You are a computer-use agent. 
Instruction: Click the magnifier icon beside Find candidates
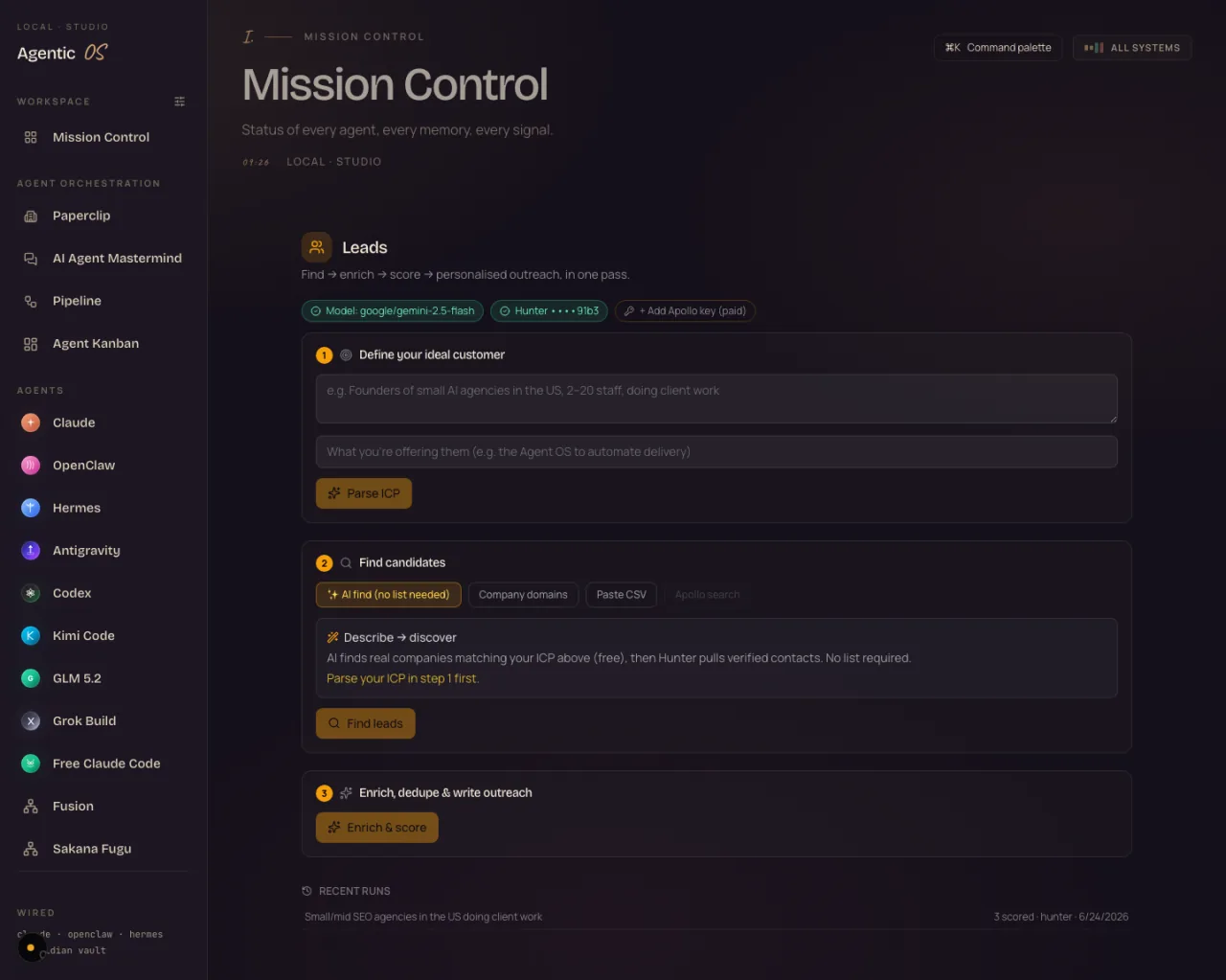[346, 563]
